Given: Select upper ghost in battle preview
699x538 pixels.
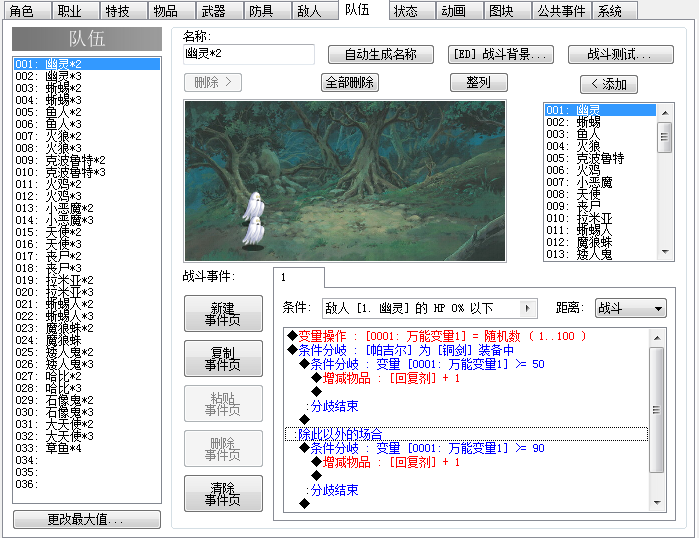Looking at the screenshot, I should click(x=254, y=205).
